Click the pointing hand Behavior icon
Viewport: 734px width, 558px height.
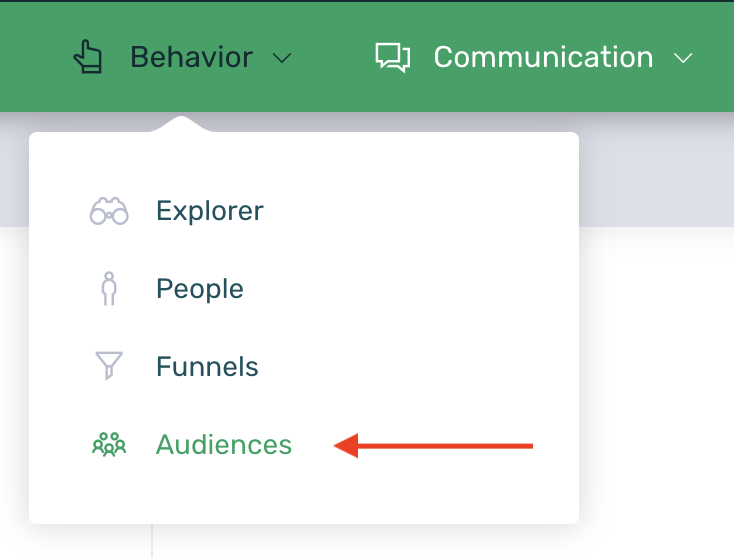tap(88, 57)
